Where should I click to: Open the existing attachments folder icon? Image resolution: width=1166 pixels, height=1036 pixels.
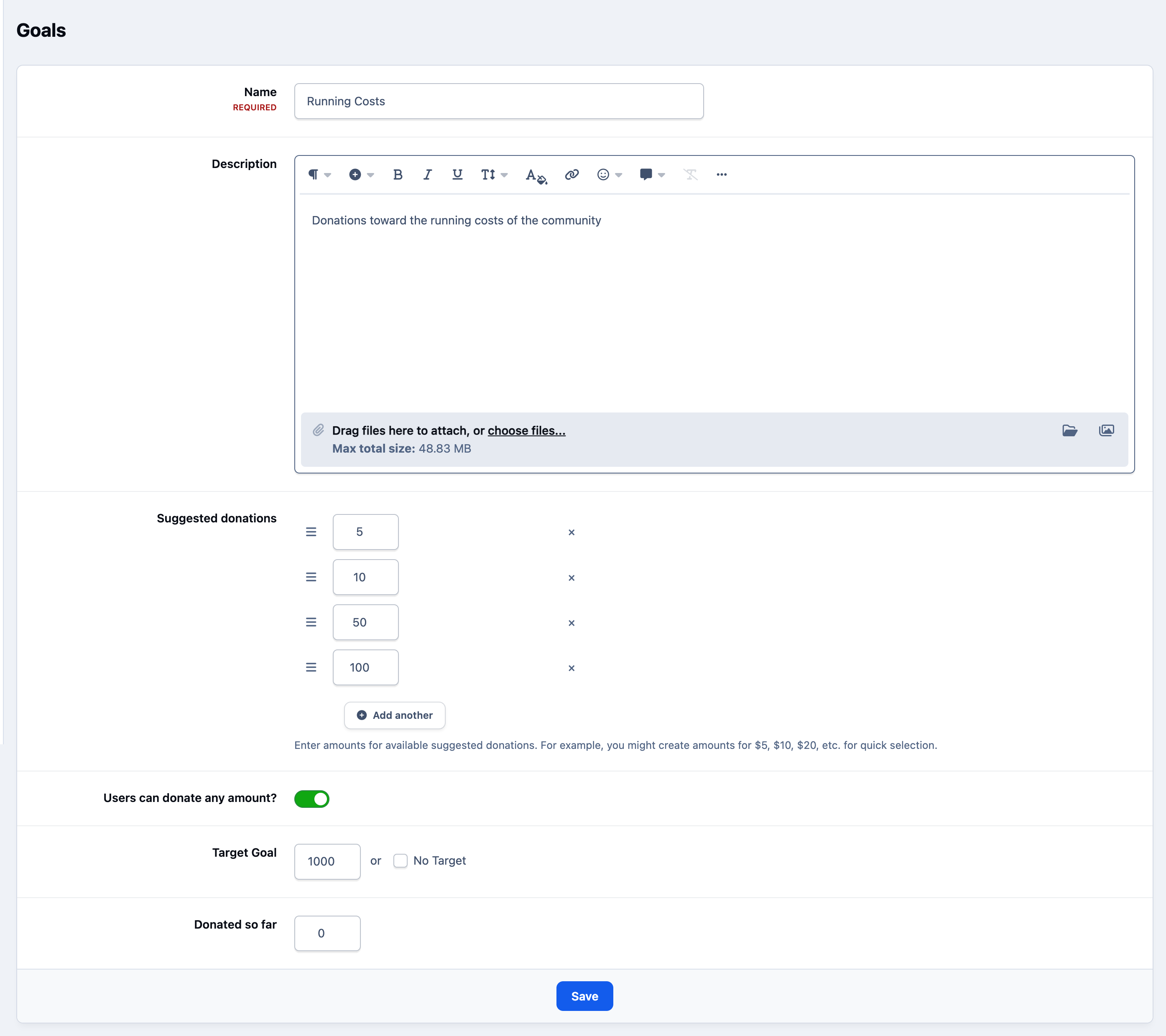(1069, 430)
